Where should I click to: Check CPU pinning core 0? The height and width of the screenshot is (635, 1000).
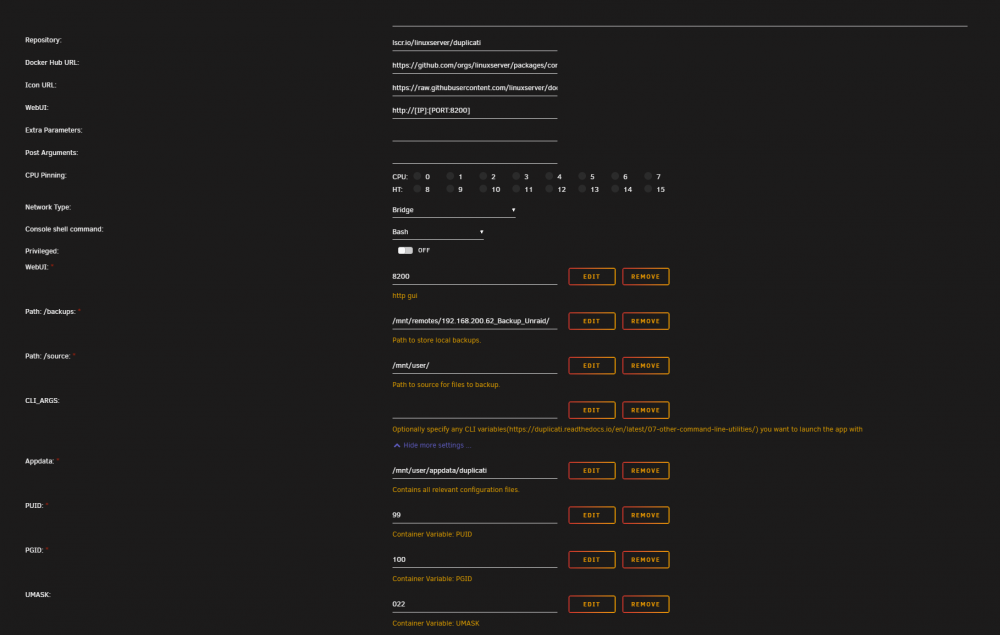tap(417, 177)
